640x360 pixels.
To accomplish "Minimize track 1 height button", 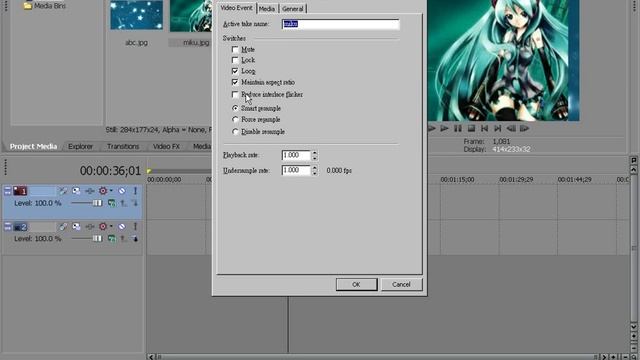I will 7,191.
